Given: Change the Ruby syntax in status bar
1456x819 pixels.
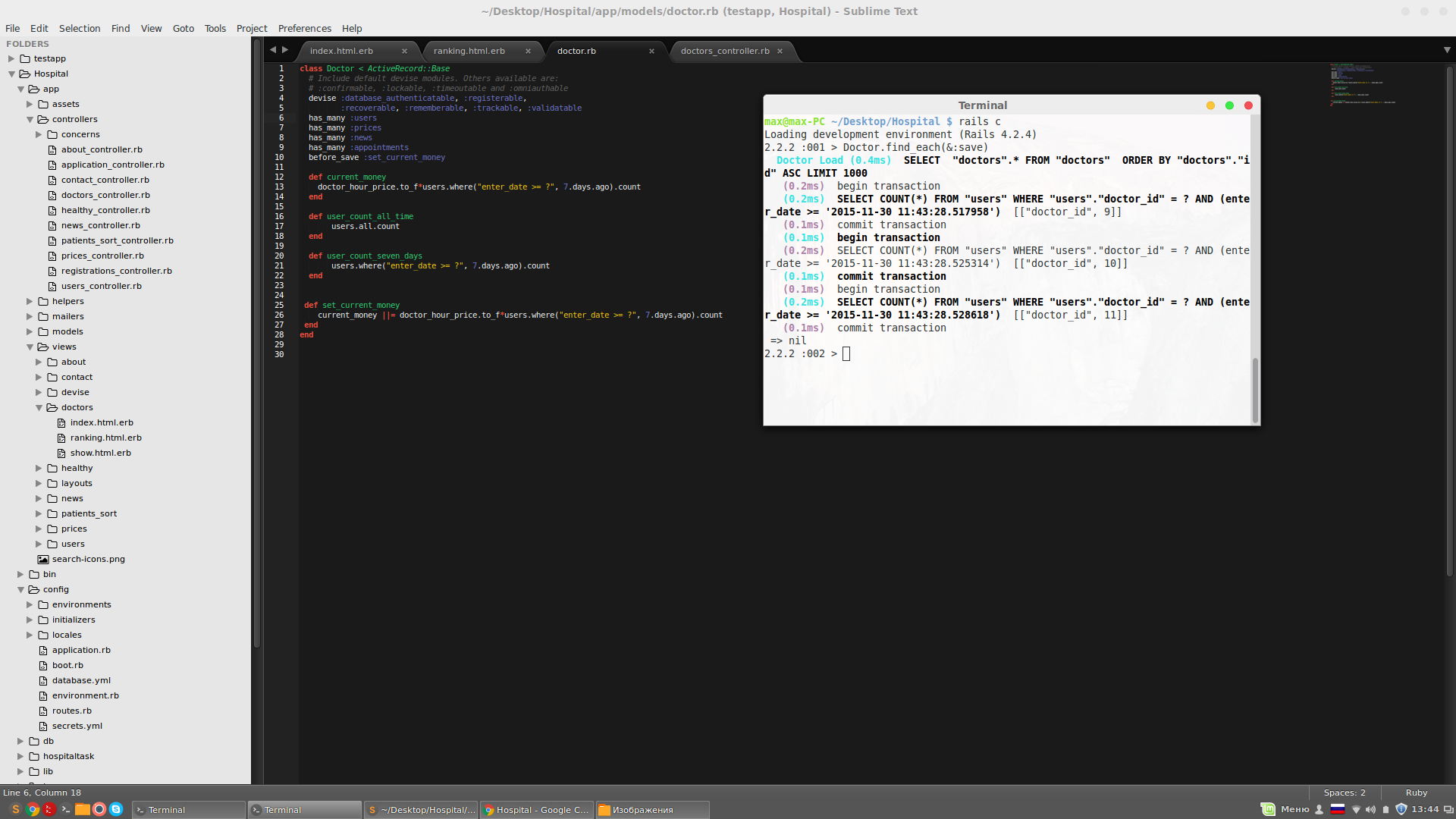Looking at the screenshot, I should tap(1417, 792).
